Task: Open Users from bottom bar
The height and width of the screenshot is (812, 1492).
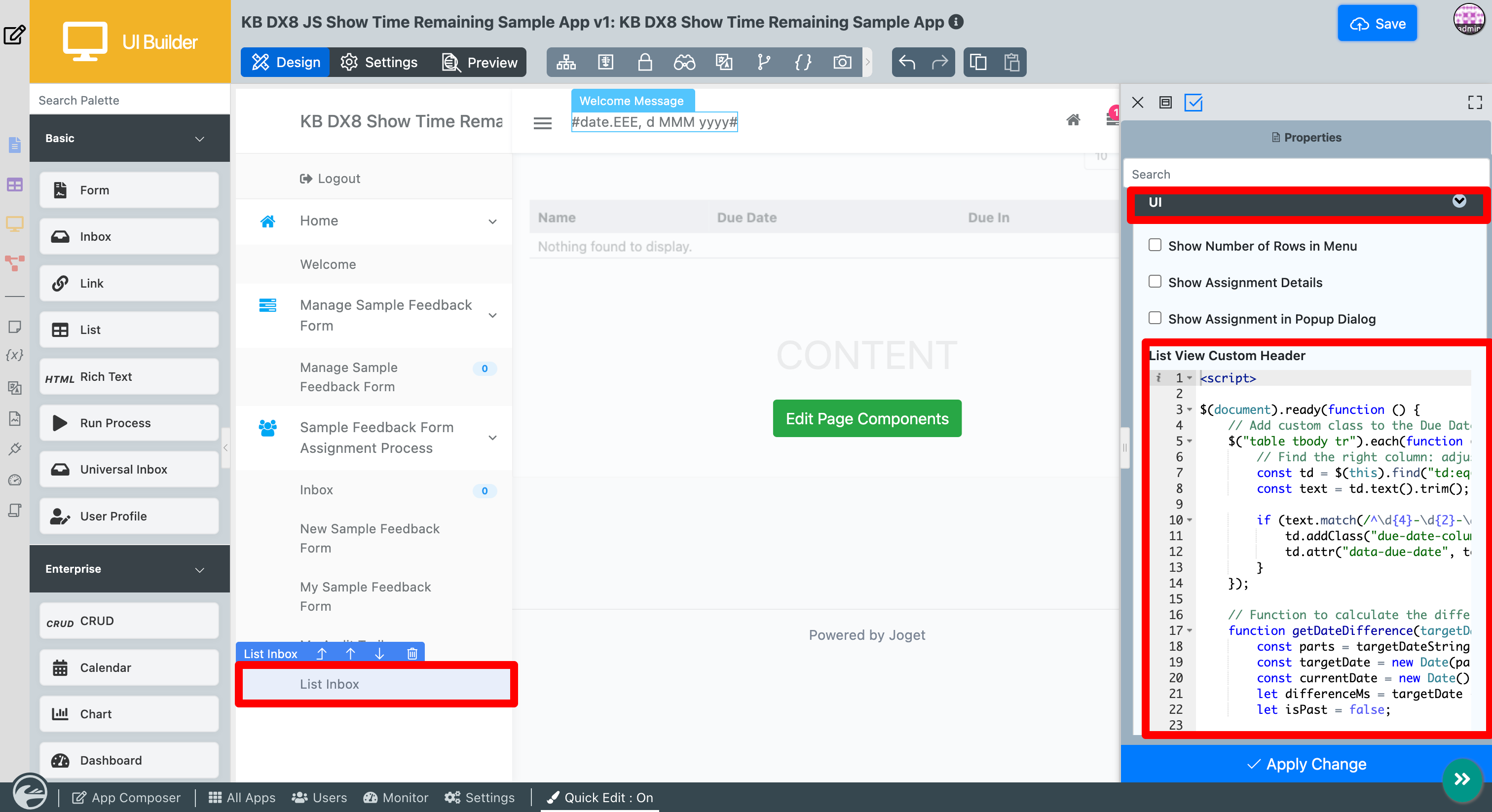Action: 319,798
